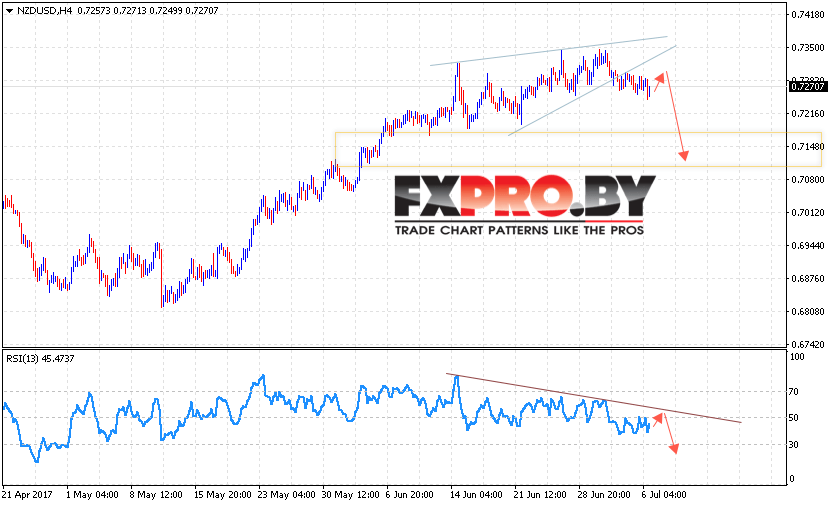The height and width of the screenshot is (506, 829).
Task: Click the RSI level 50 label
Action: [x=794, y=418]
